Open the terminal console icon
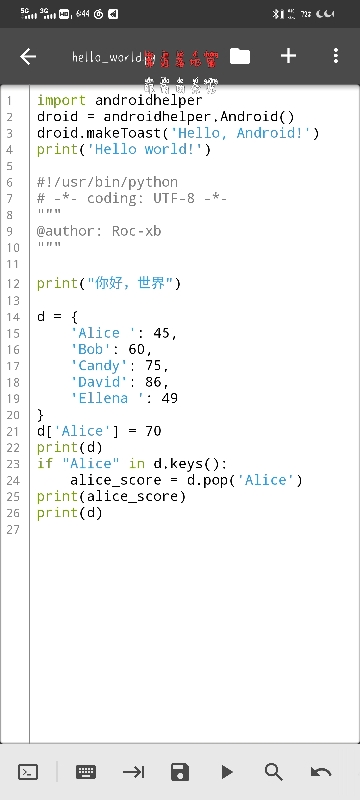The image size is (360, 800). [28, 772]
